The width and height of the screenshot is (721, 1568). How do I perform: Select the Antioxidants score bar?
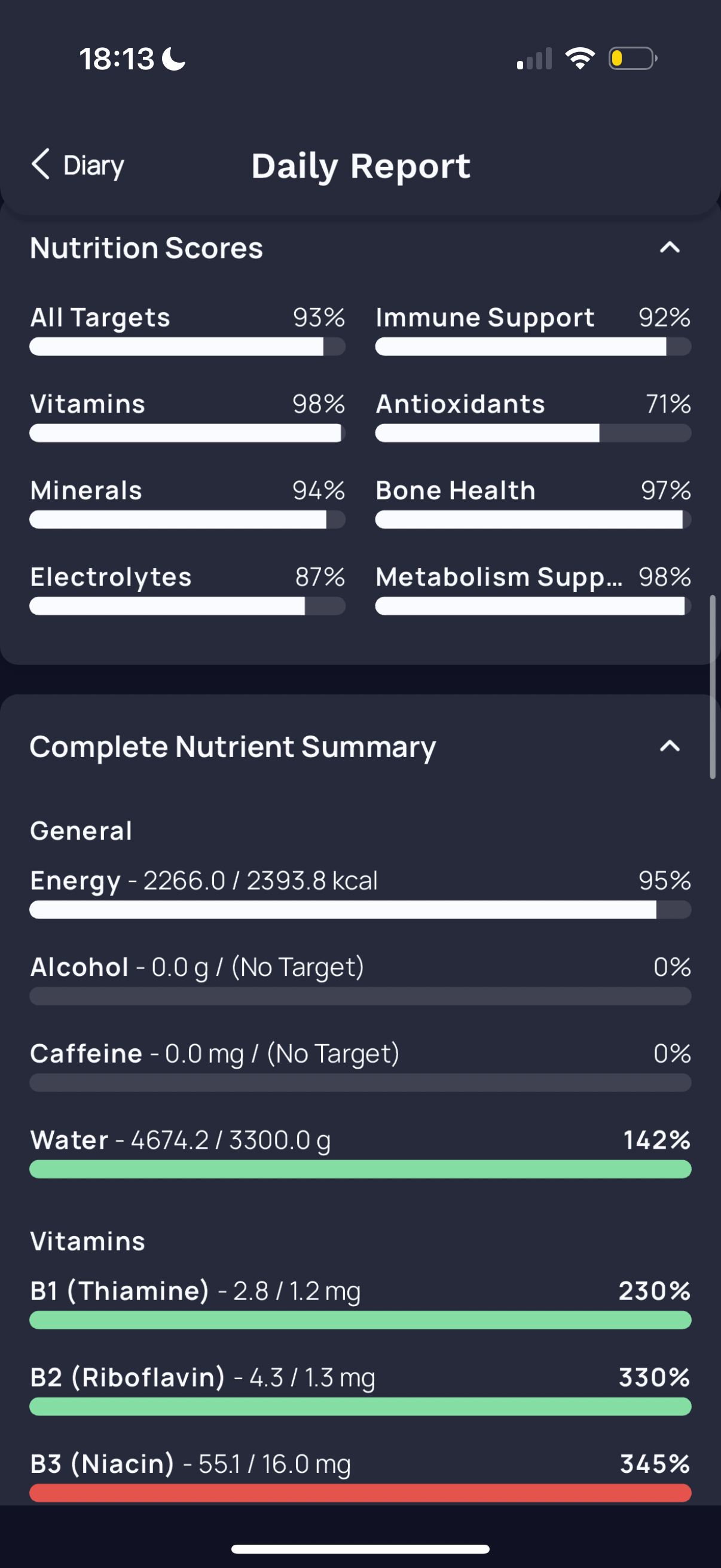click(533, 433)
